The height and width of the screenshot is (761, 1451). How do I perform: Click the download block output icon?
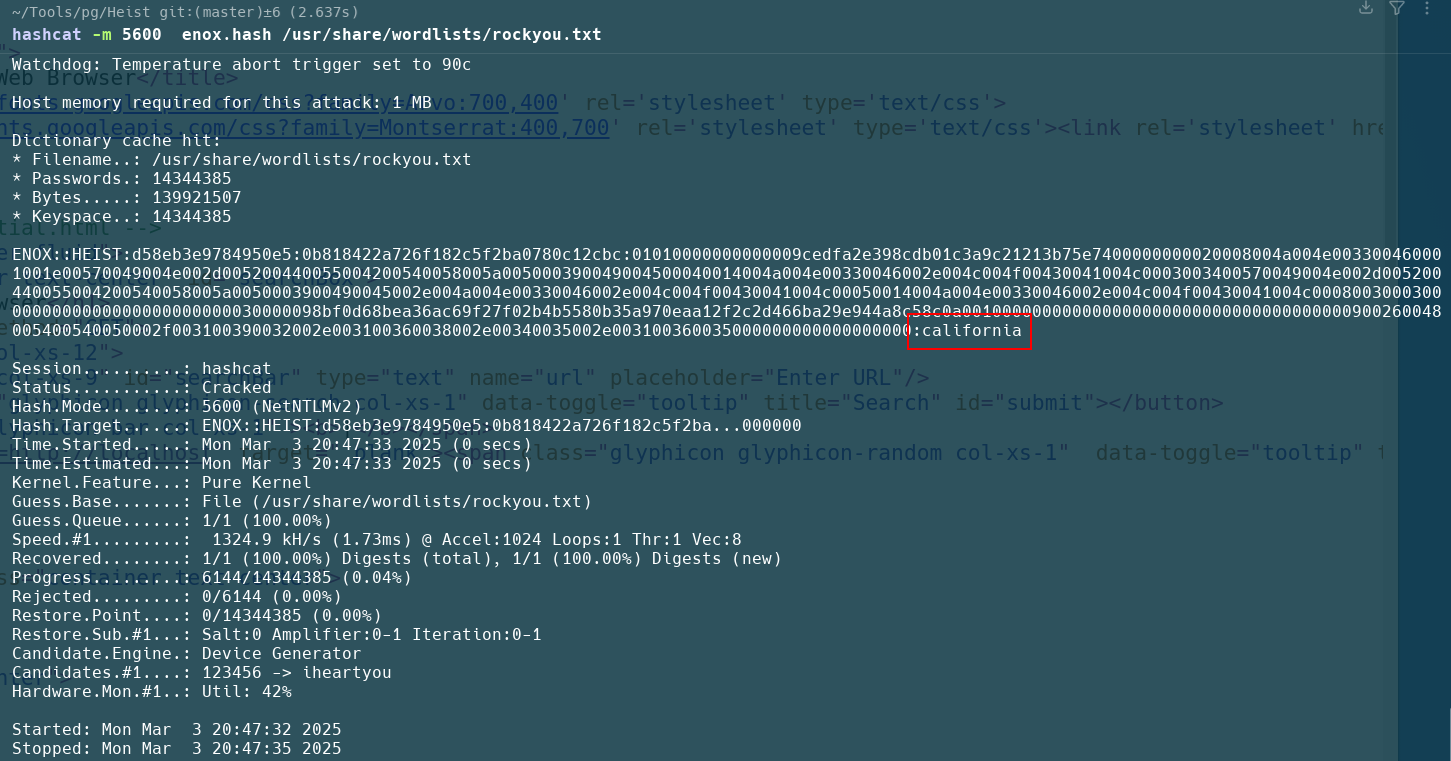[x=1366, y=8]
